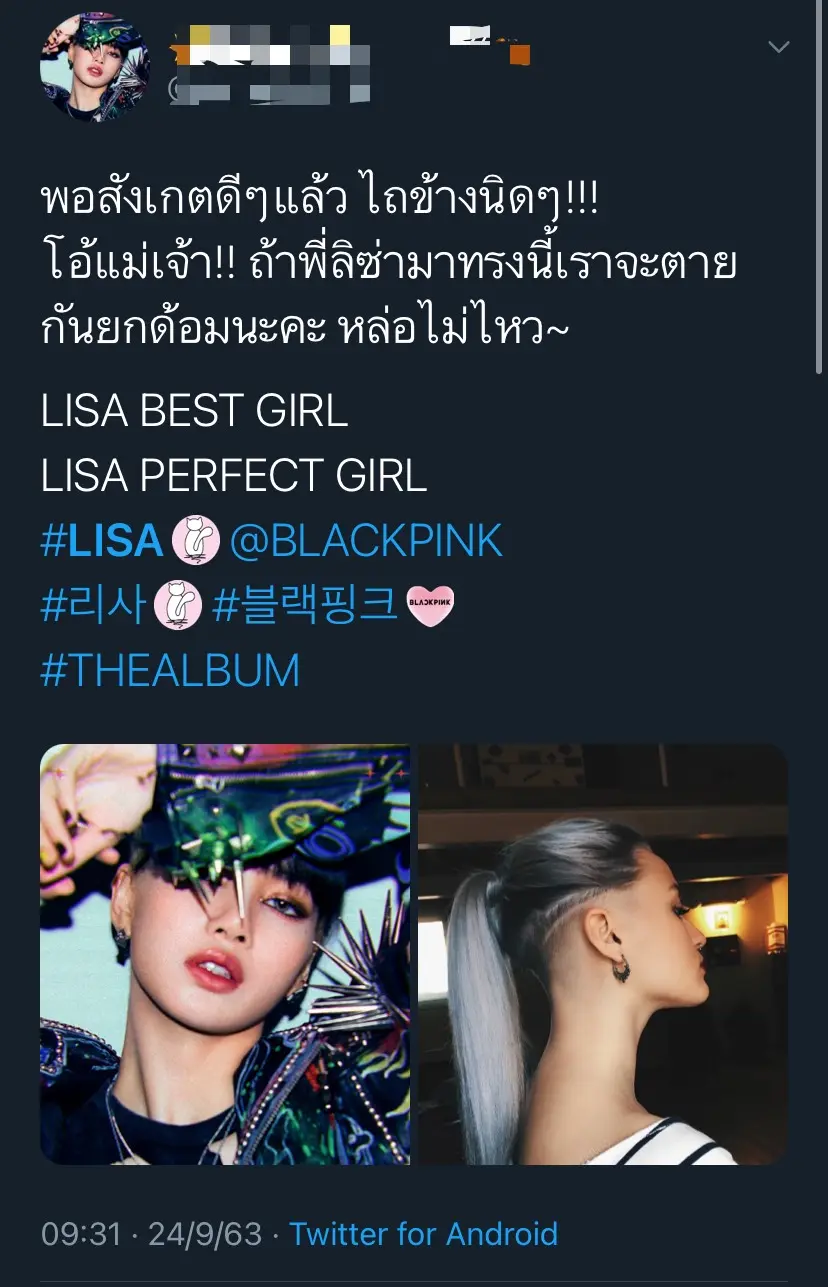Click the LISA BEST GIRL text line
The image size is (828, 1287).
(194, 411)
